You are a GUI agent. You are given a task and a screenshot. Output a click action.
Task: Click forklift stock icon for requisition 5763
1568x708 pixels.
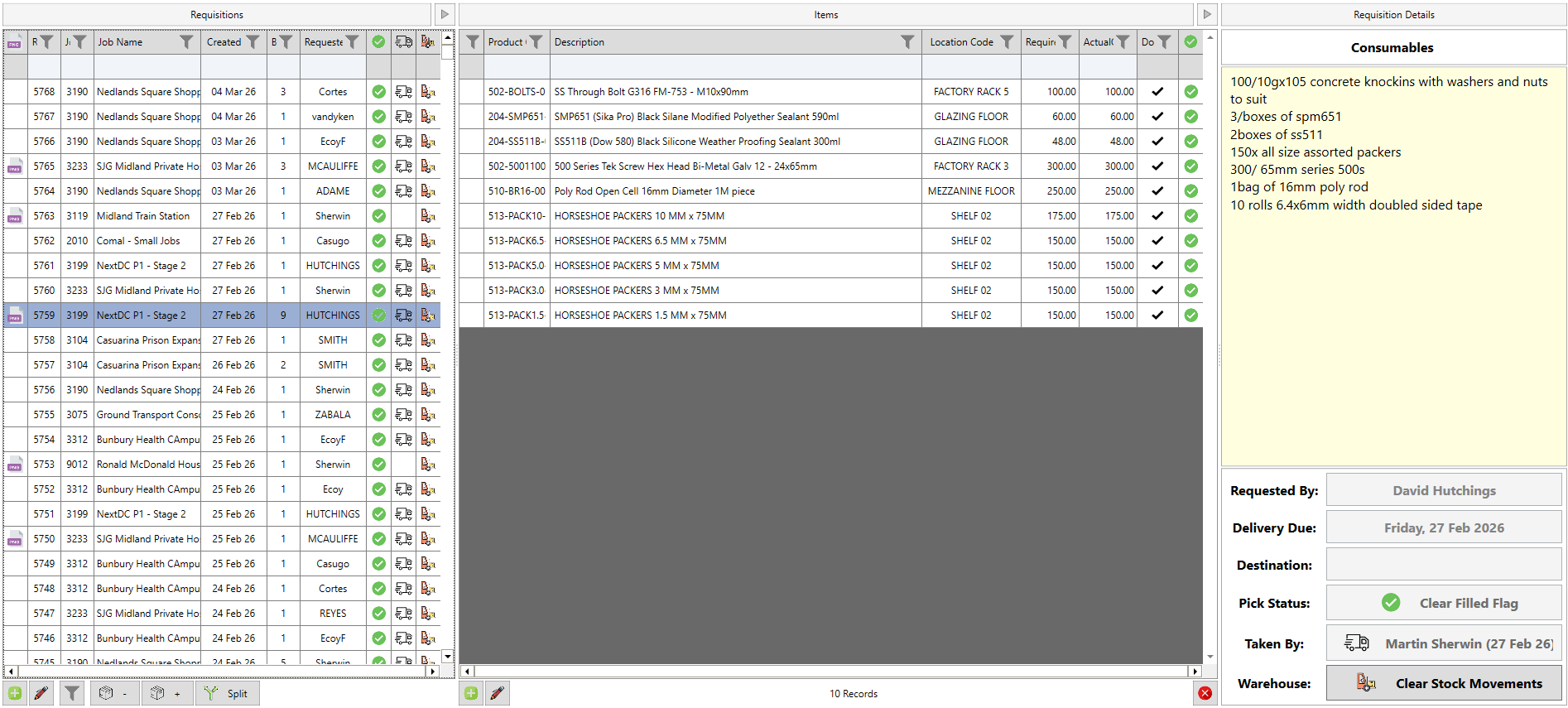pos(428,216)
